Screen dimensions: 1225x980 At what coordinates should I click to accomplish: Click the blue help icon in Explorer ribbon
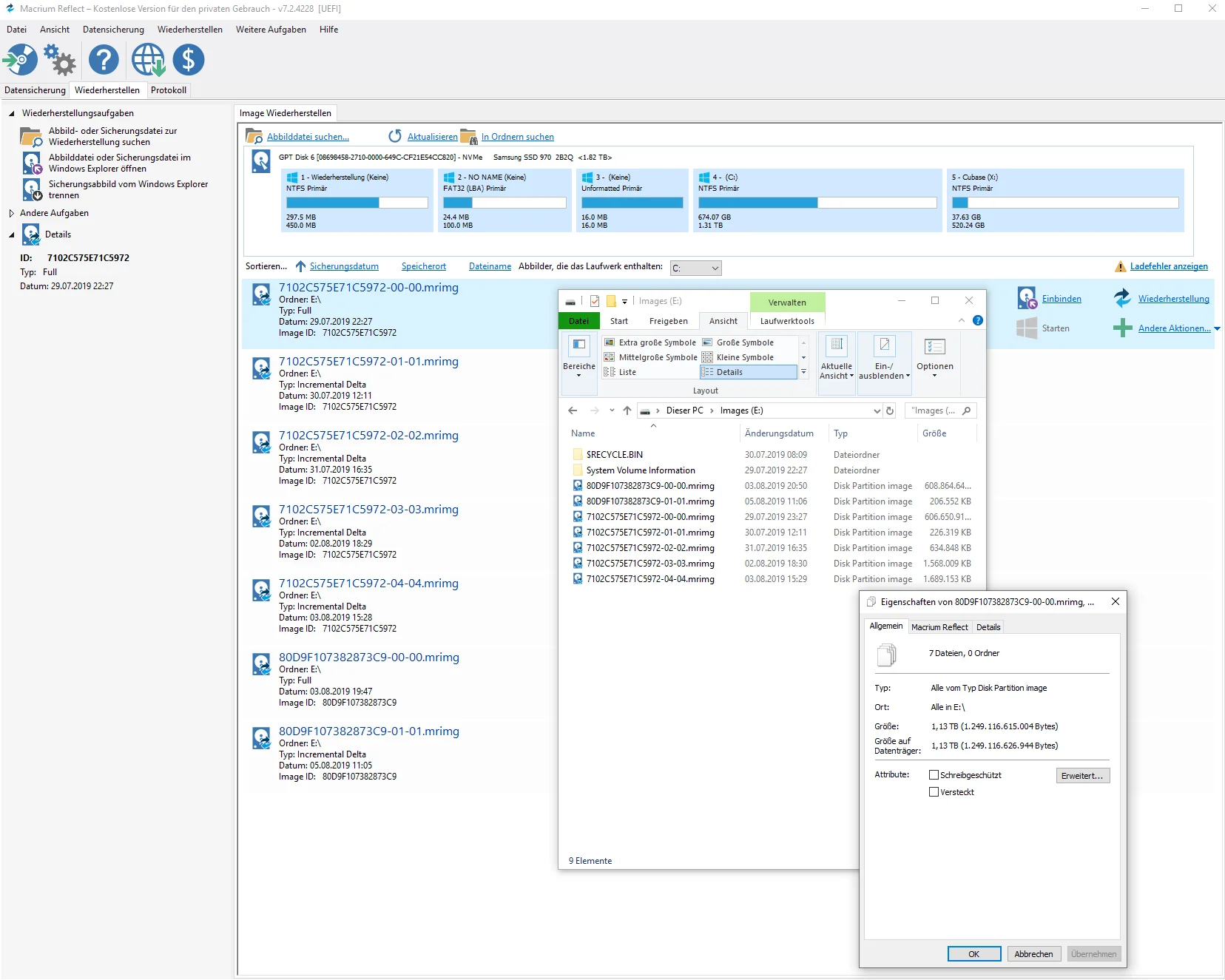[x=978, y=320]
